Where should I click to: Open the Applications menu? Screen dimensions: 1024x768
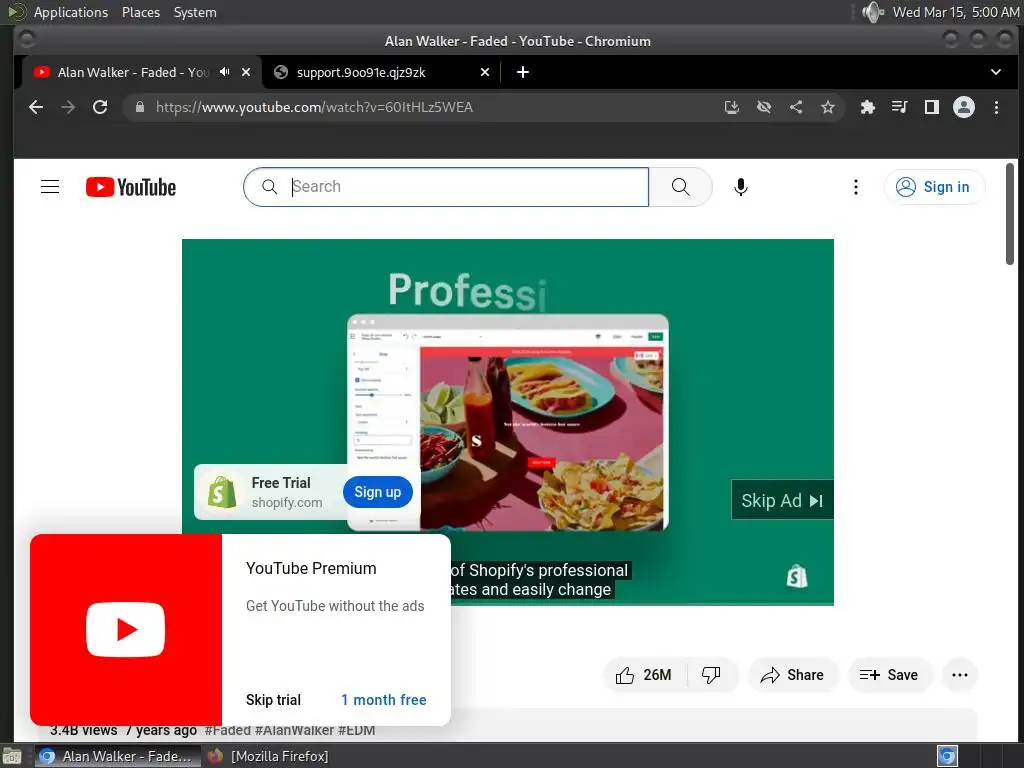pos(71,12)
